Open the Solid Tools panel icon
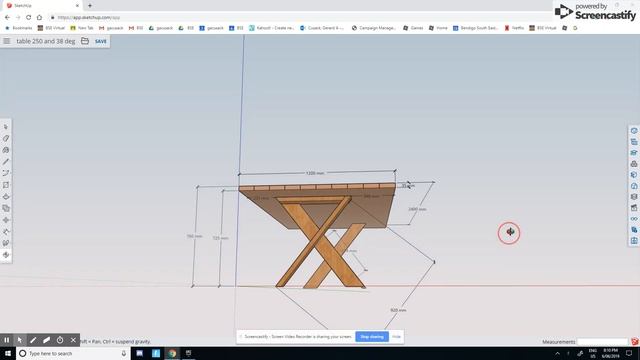640x360 pixels. tap(634, 230)
